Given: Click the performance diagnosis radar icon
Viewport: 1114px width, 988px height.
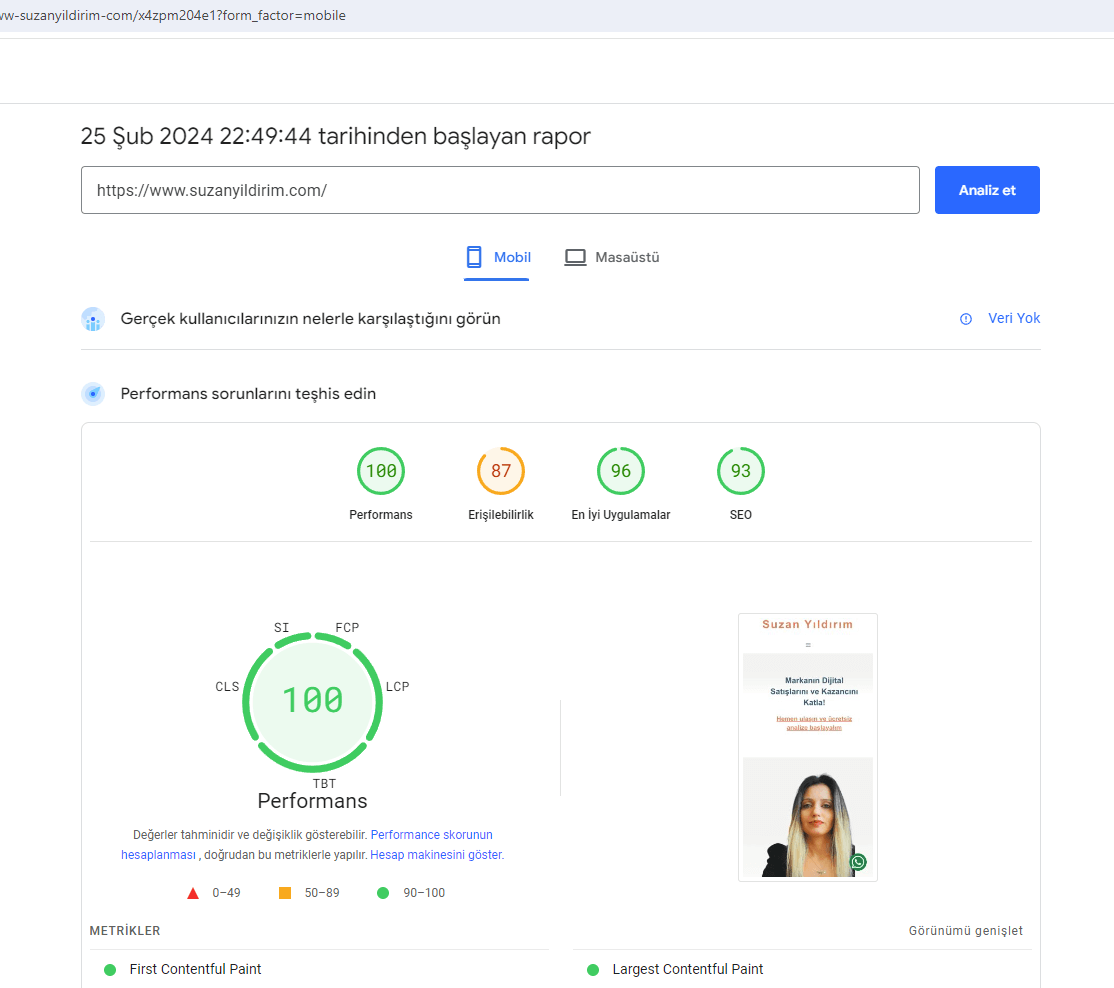Looking at the screenshot, I should coord(93,394).
